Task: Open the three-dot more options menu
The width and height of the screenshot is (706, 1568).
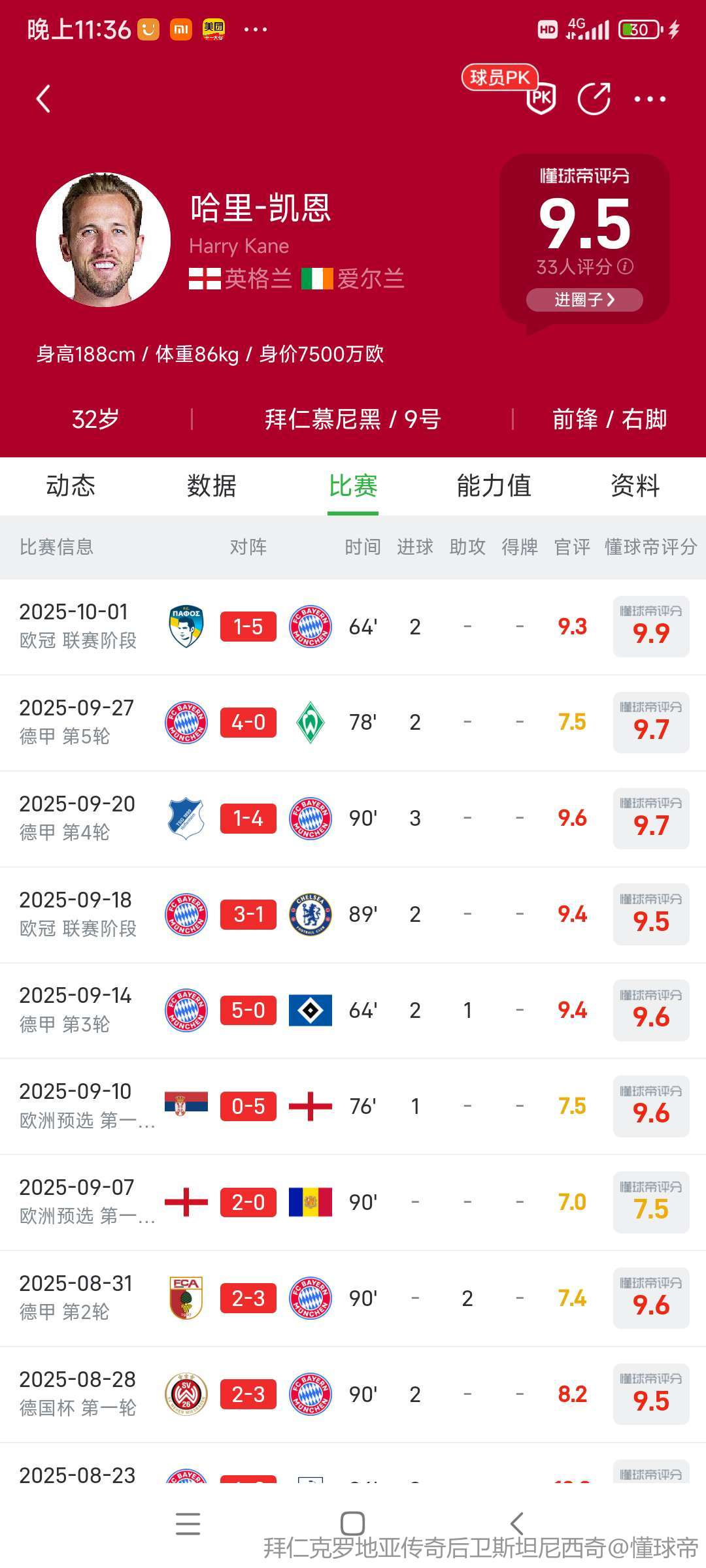Action: (x=650, y=99)
